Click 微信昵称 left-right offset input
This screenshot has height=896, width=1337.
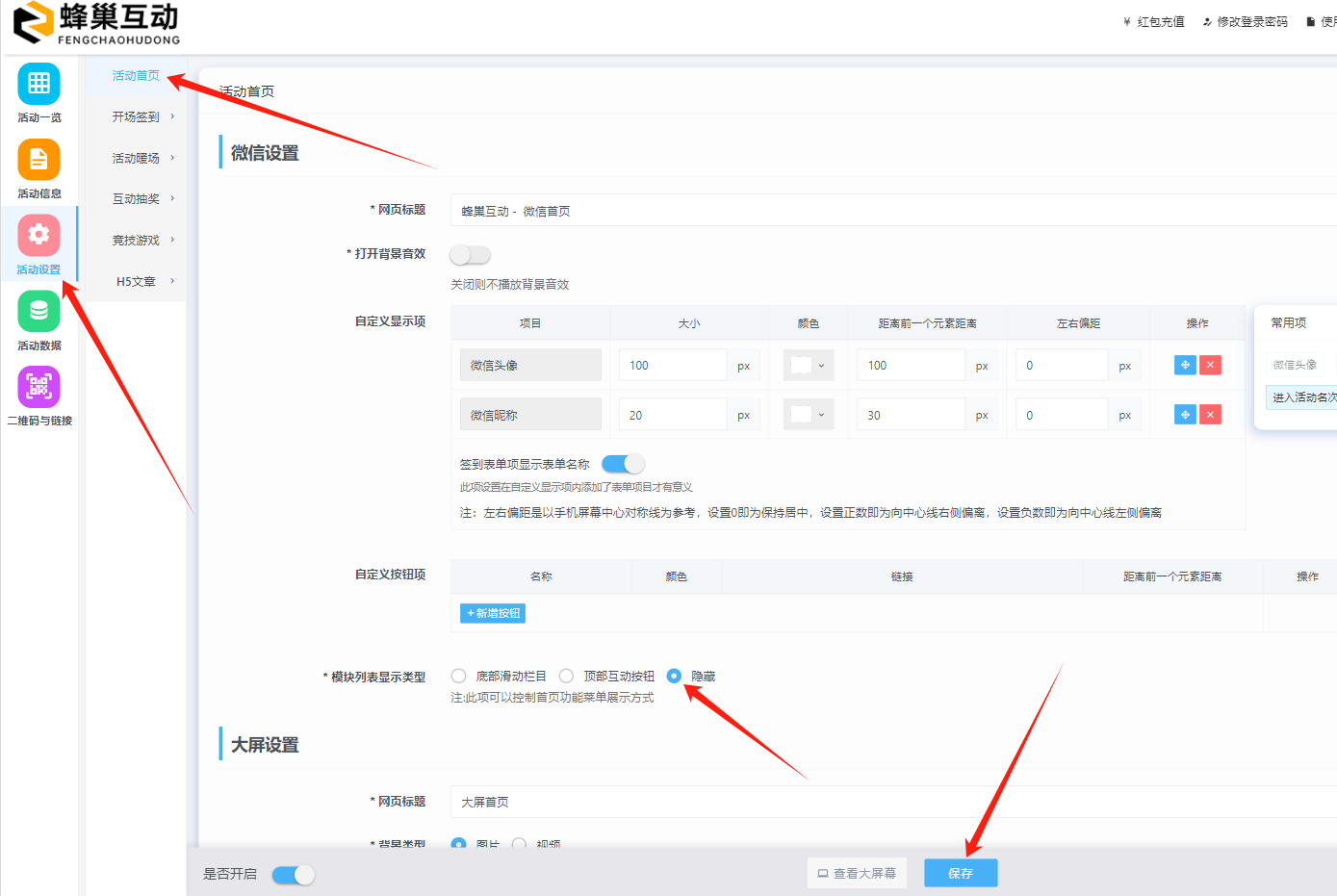tap(1062, 415)
